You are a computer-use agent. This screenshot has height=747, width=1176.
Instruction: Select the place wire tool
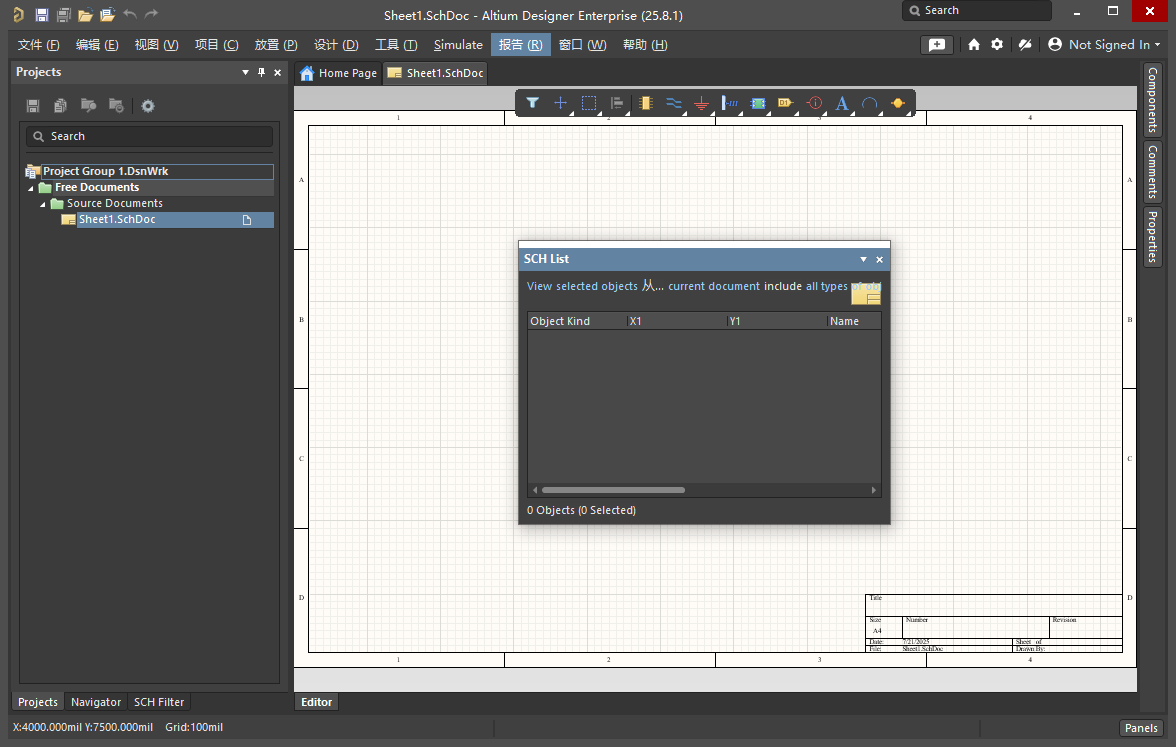click(x=674, y=103)
